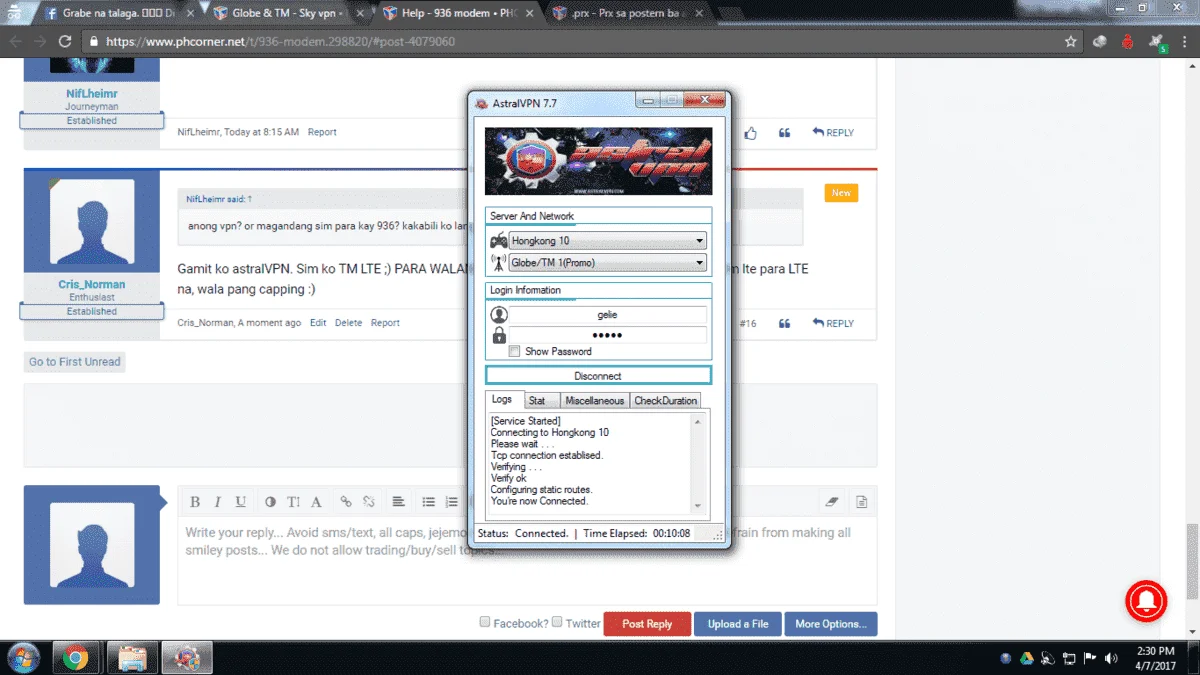Check the Twitter share checkbox
Viewport: 1200px width, 675px height.
(557, 622)
